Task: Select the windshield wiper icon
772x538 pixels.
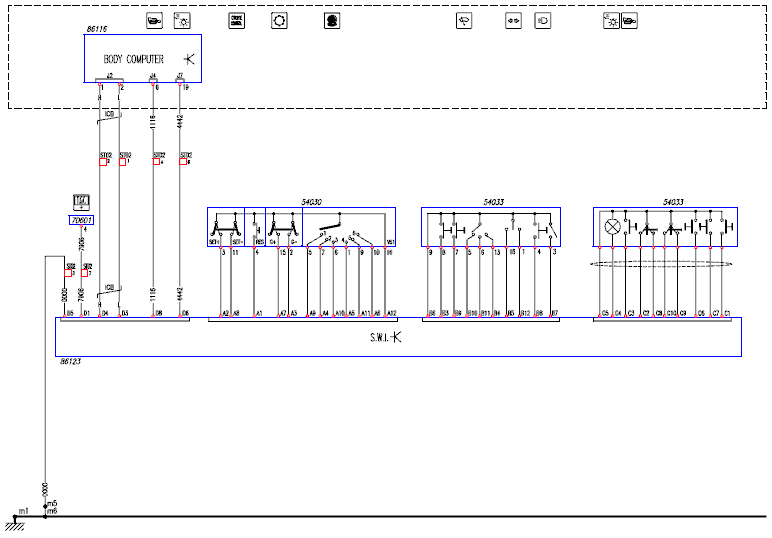Action: point(463,20)
